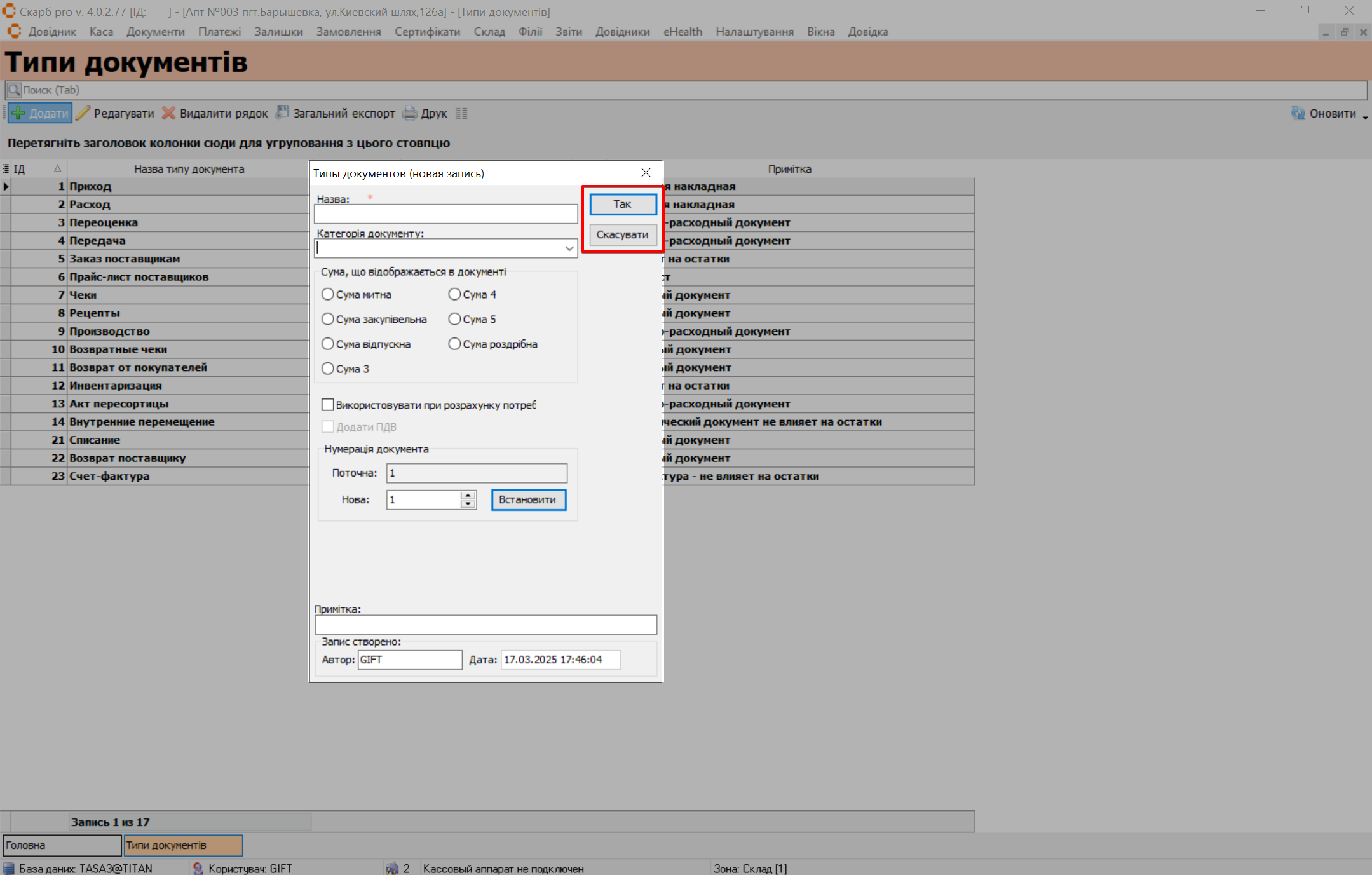Close the new record dialog

pyautogui.click(x=646, y=173)
